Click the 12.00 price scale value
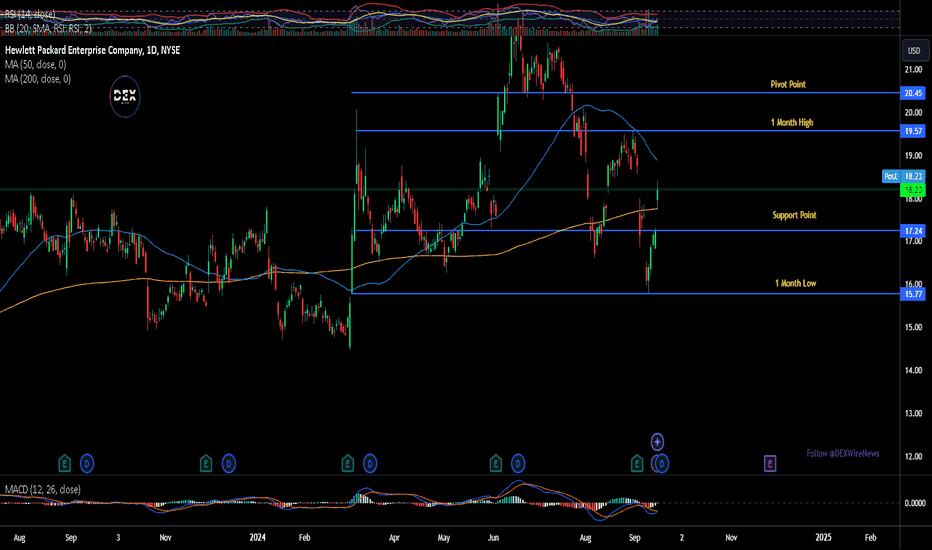932x550 pixels. pos(914,456)
